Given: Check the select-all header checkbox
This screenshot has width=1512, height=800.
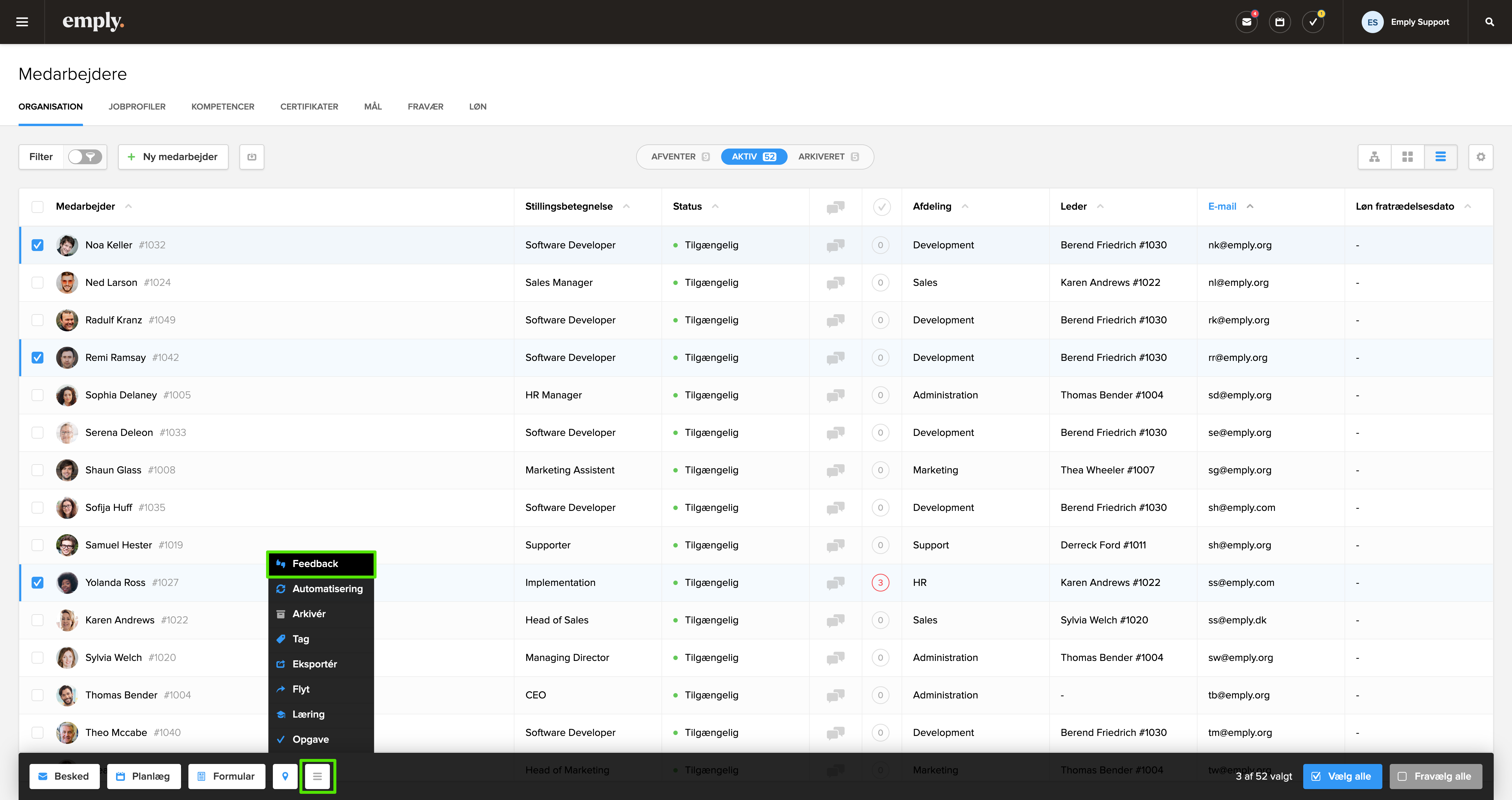Looking at the screenshot, I should coord(38,207).
